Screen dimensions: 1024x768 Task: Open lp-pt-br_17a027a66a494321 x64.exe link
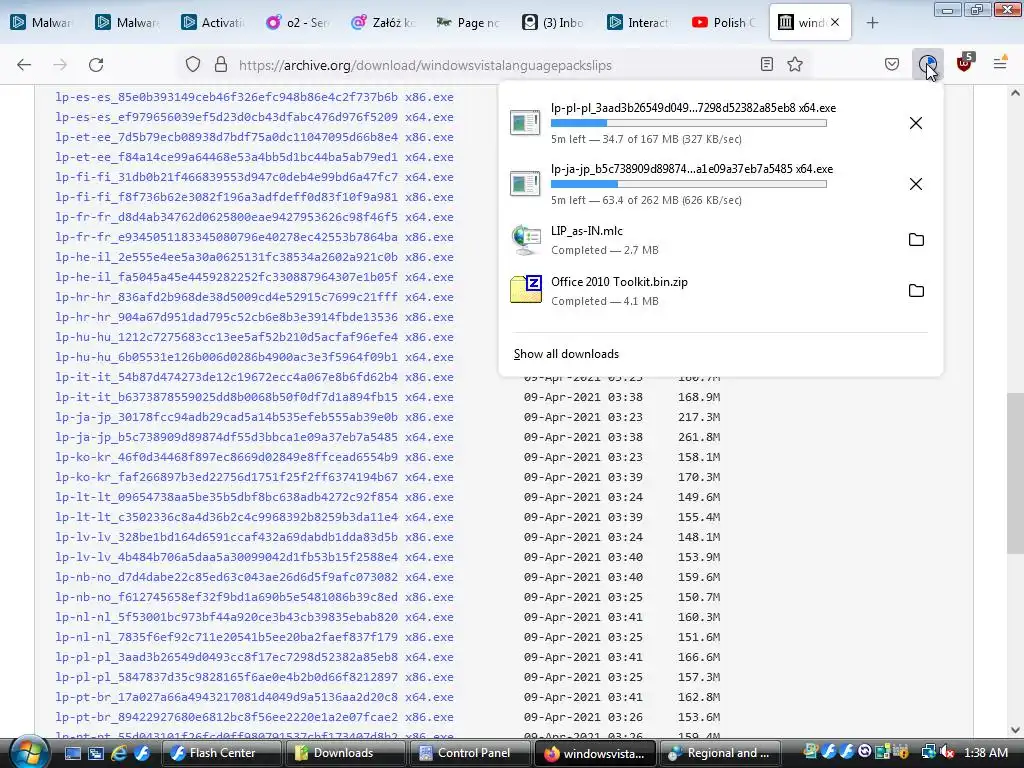(x=254, y=697)
